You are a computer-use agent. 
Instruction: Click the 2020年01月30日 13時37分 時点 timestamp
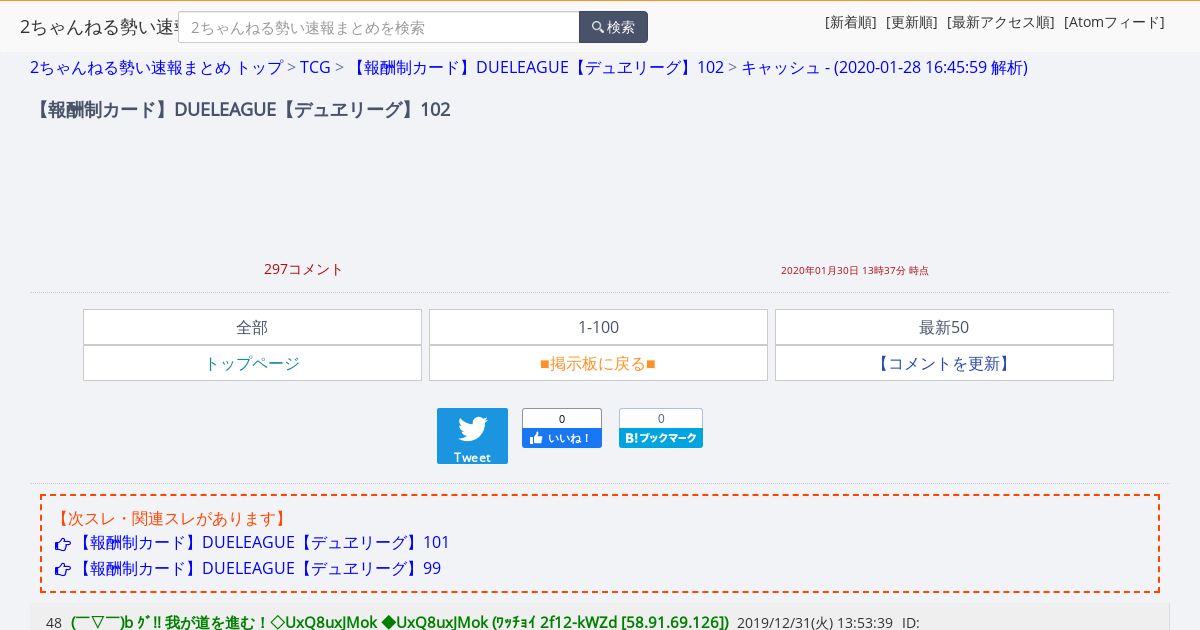pos(855,270)
